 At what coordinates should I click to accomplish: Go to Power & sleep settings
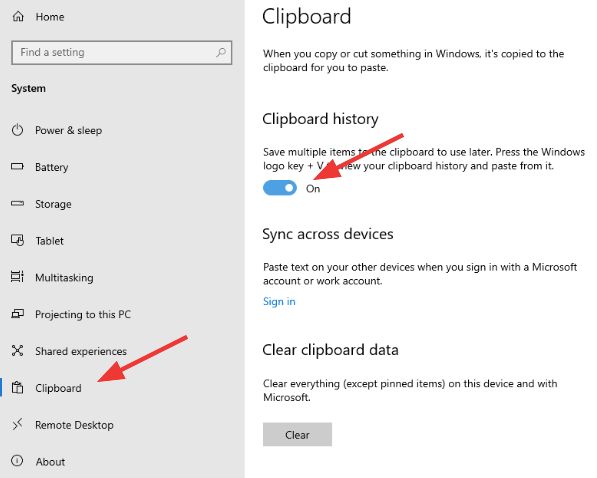(x=69, y=130)
